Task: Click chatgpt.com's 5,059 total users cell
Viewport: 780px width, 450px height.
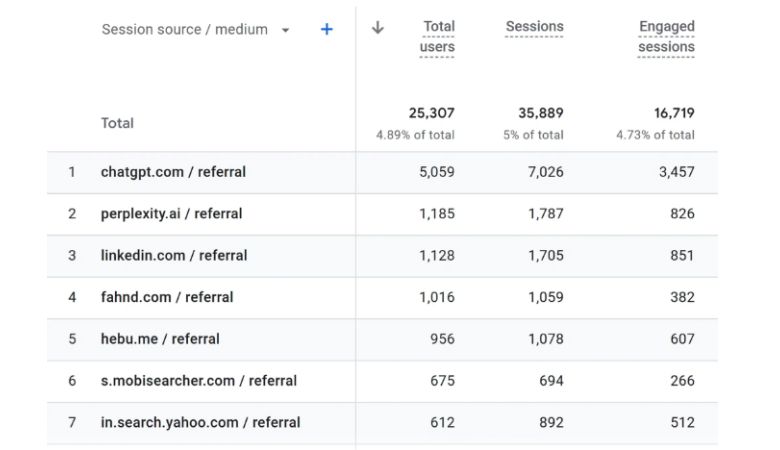Action: (436, 172)
